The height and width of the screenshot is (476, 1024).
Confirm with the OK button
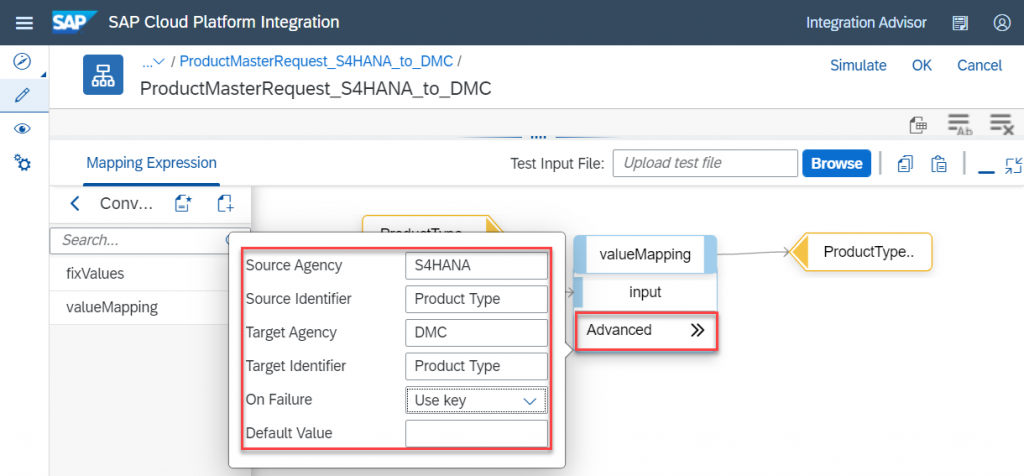pyautogui.click(x=921, y=65)
